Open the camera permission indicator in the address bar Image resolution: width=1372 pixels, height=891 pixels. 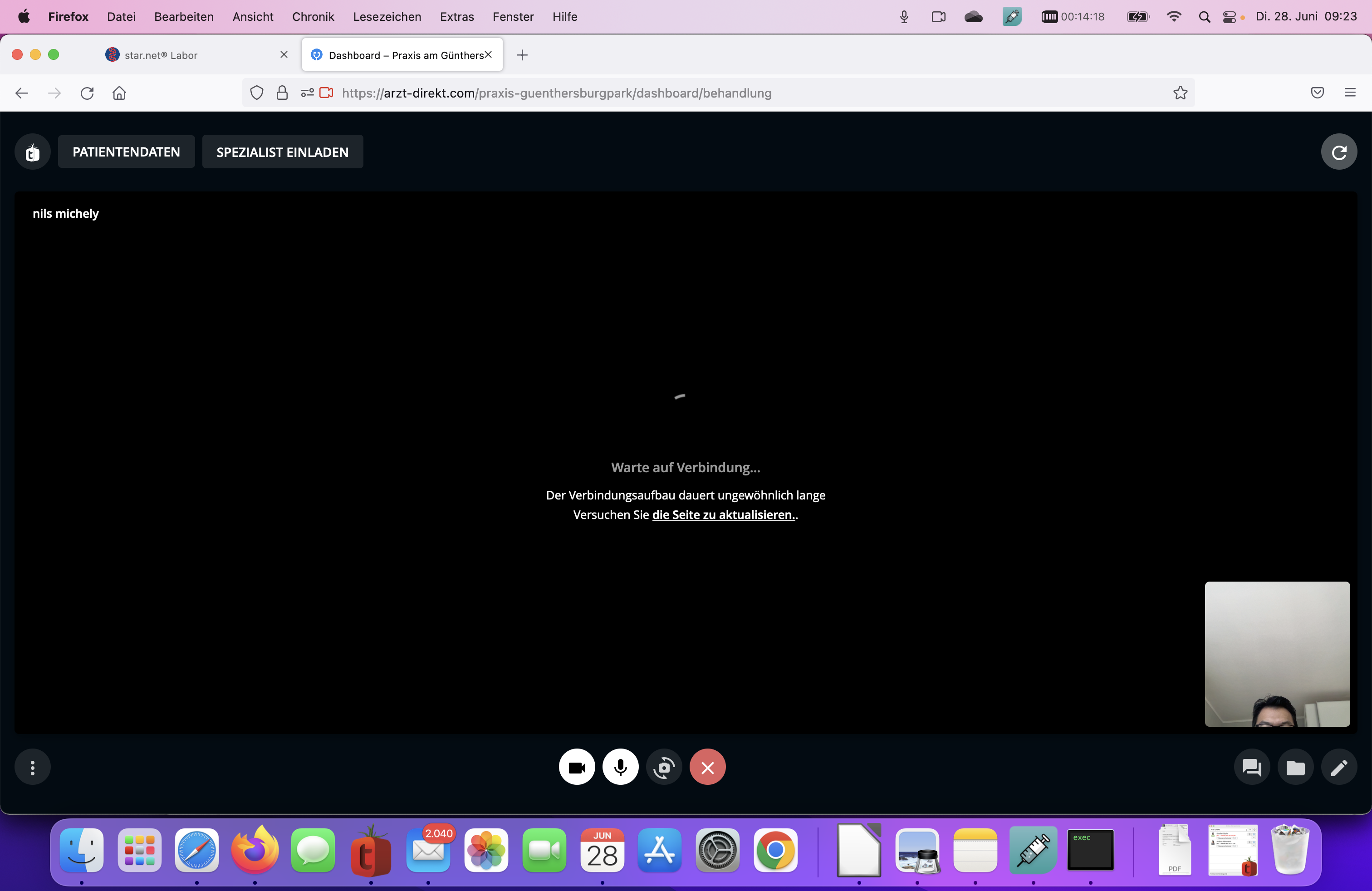326,93
